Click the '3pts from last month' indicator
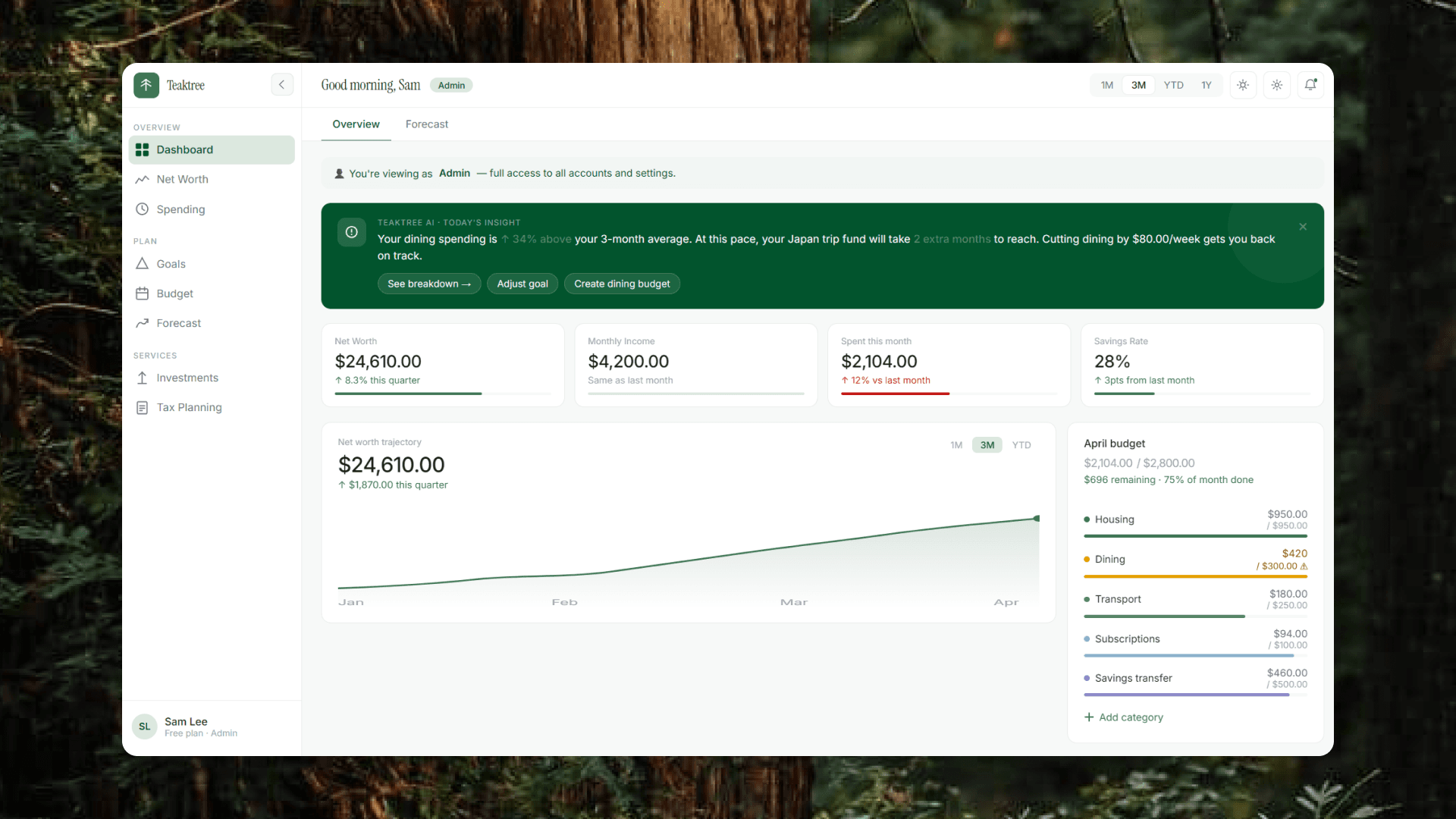Screen dimensions: 1456x819 pos(1144,381)
